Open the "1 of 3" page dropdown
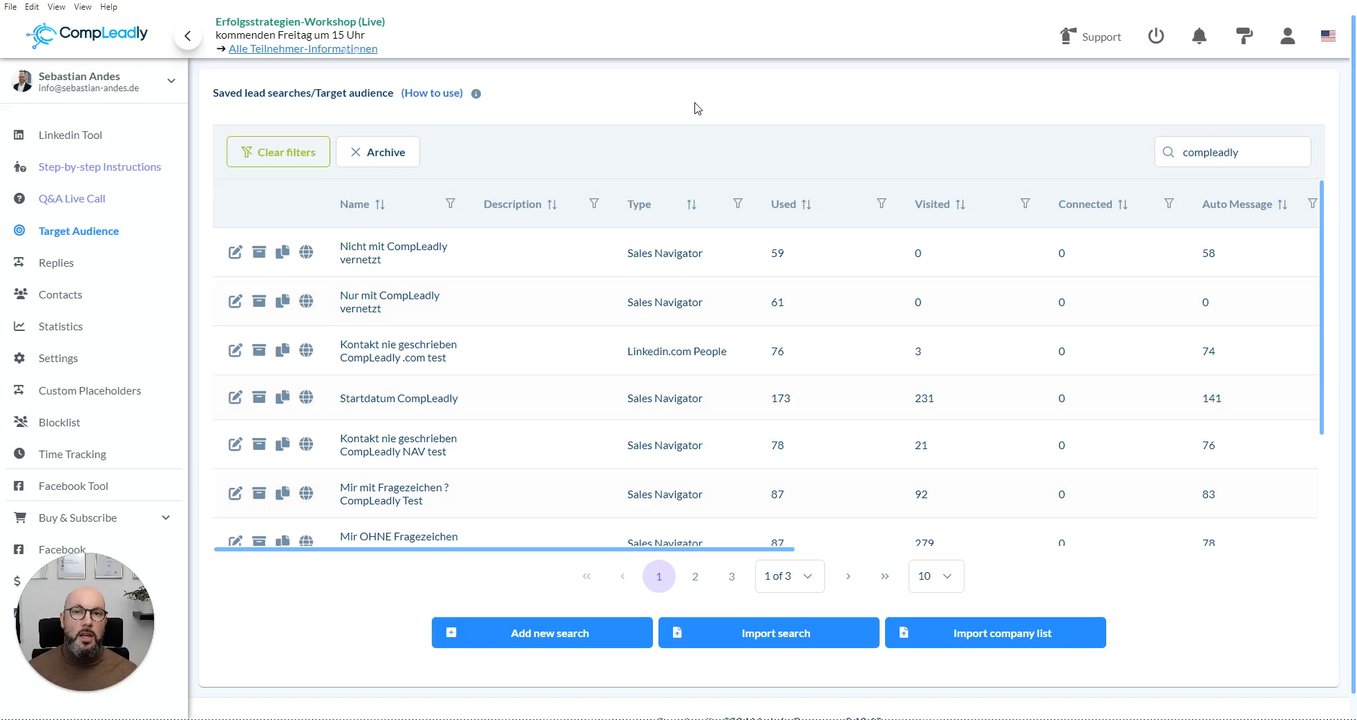 (x=789, y=576)
